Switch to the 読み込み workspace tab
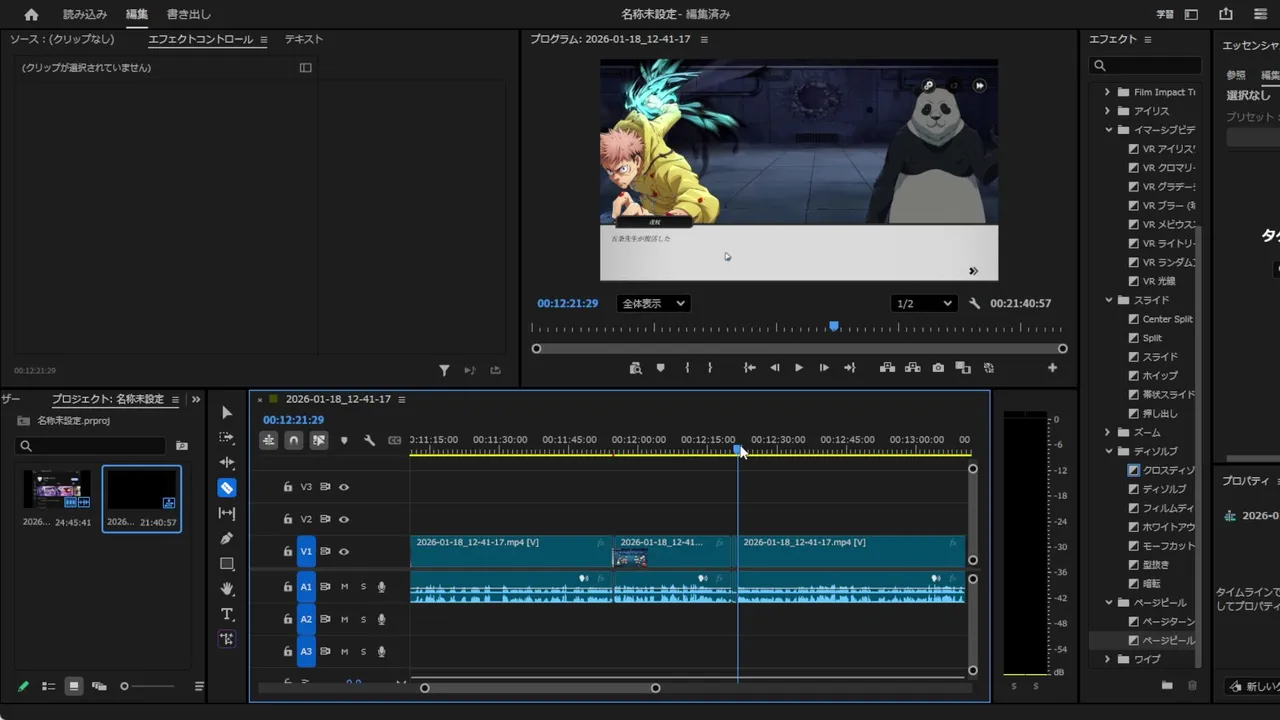 point(85,14)
